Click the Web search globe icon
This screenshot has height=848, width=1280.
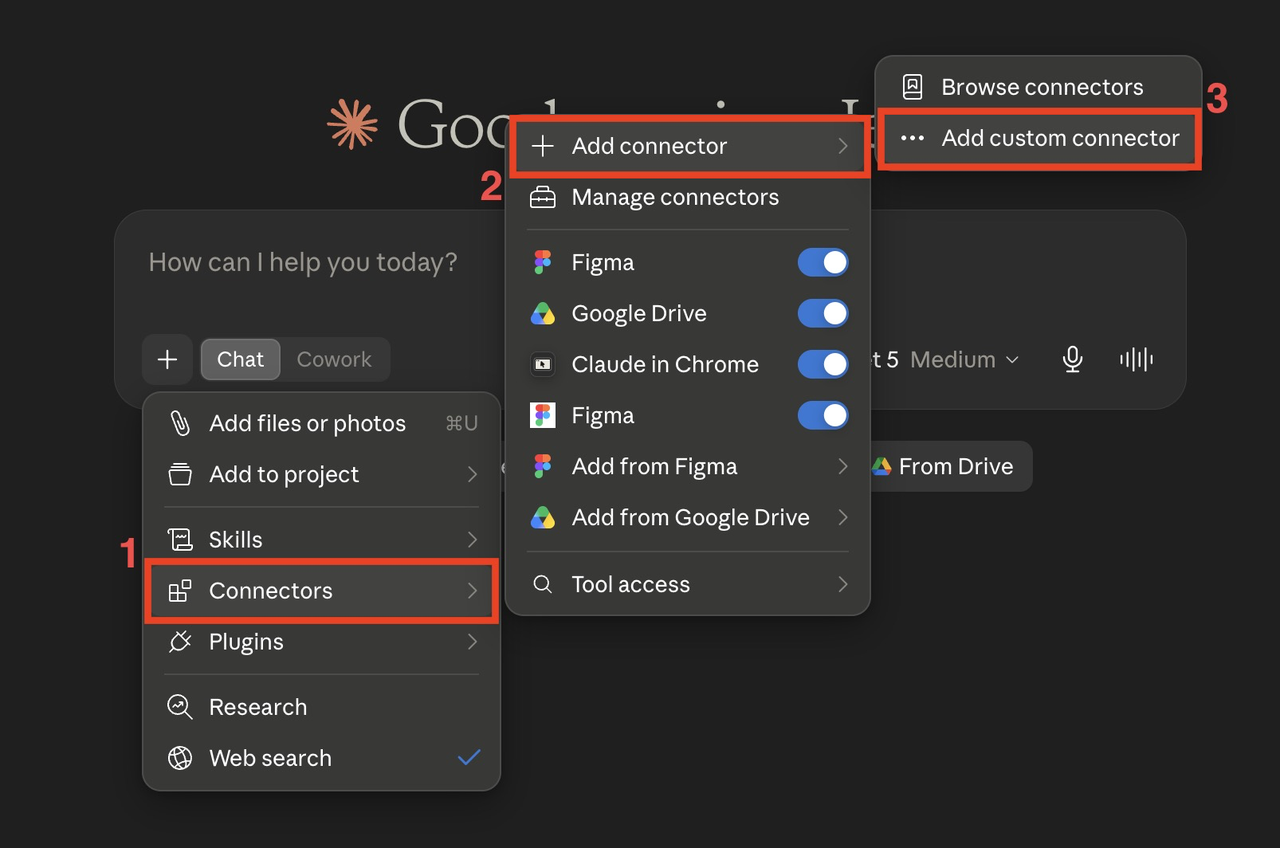point(180,758)
